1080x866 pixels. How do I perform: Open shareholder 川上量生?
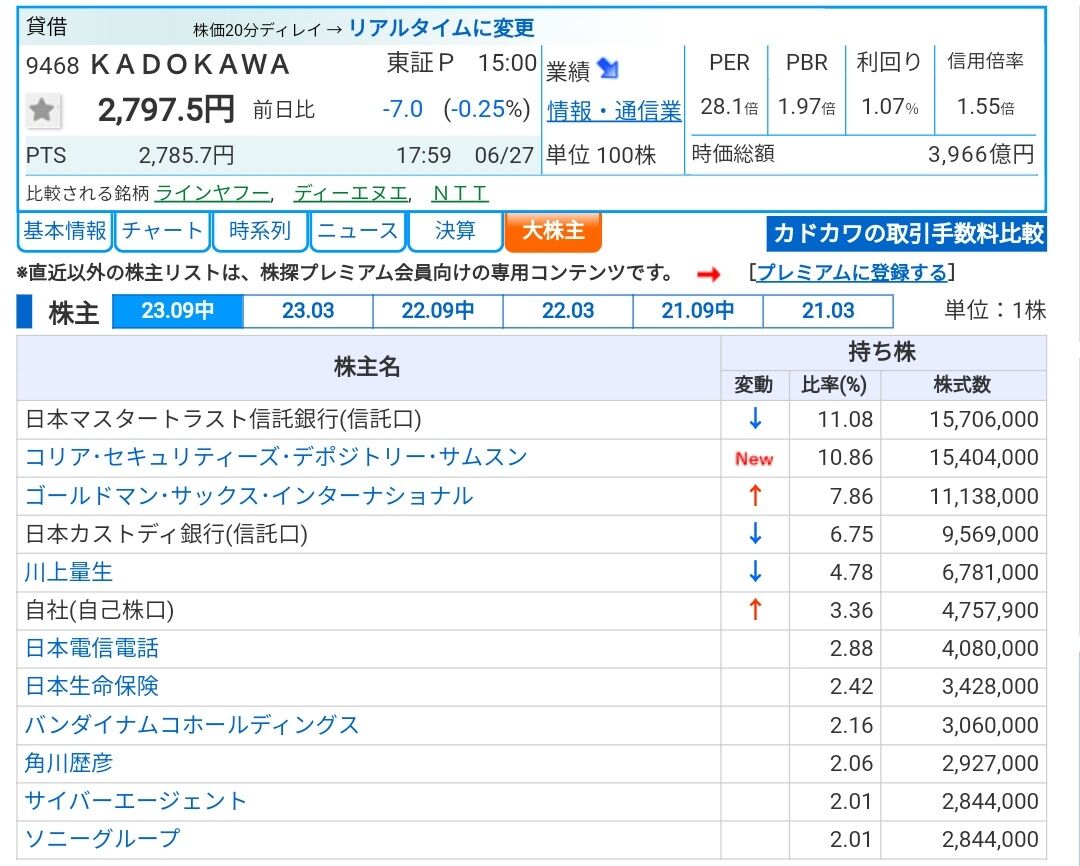pos(68,572)
